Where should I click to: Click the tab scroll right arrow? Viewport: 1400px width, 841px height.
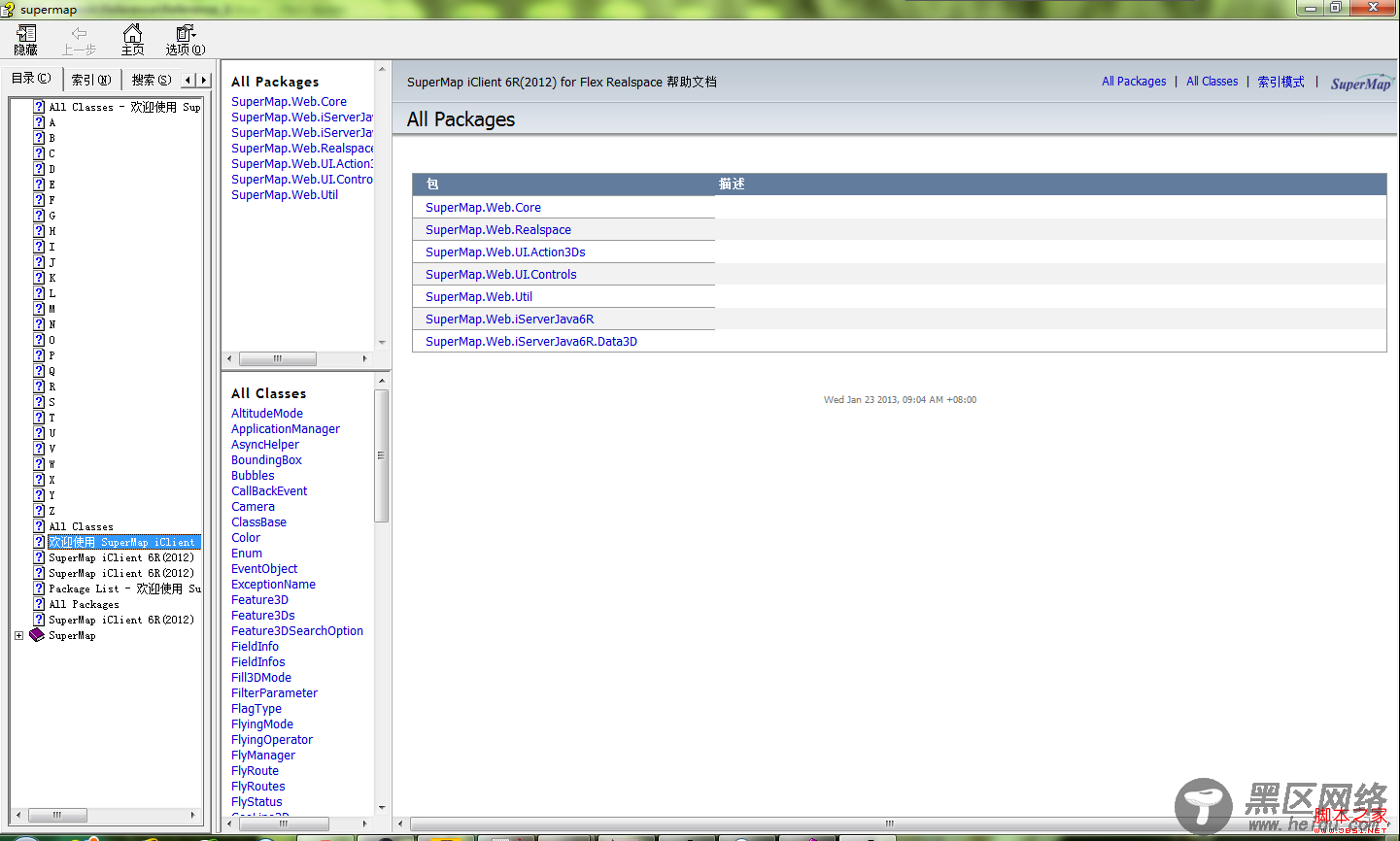pos(203,80)
